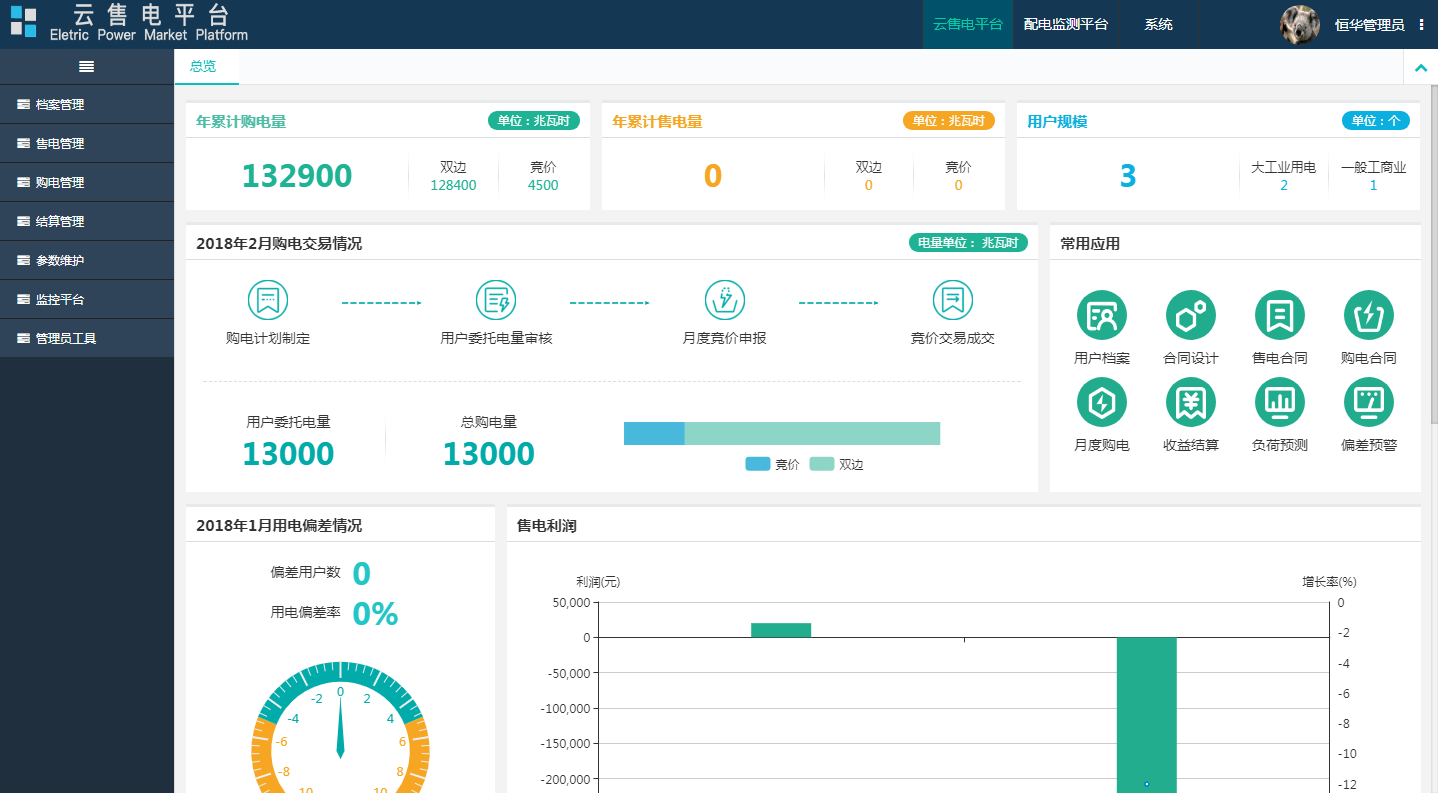Click the light blue 竞价 bar segment
Screen dimensions: 1438x793
click(x=654, y=433)
